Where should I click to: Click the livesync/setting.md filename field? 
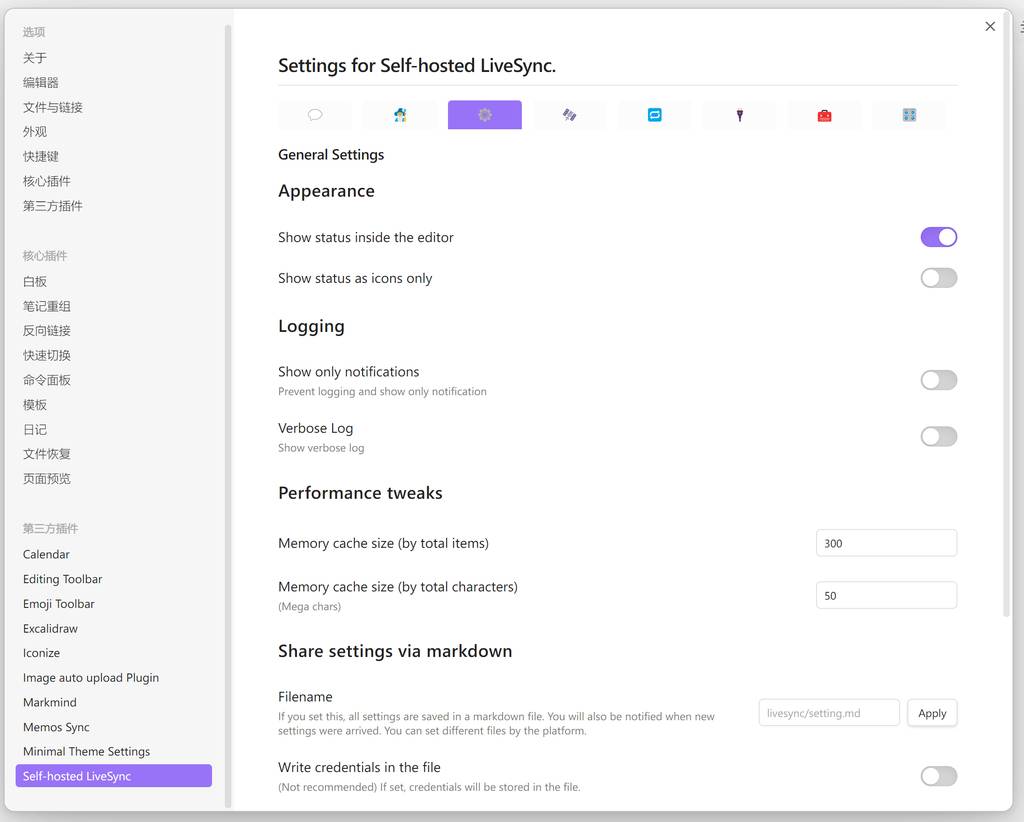pyautogui.click(x=829, y=713)
